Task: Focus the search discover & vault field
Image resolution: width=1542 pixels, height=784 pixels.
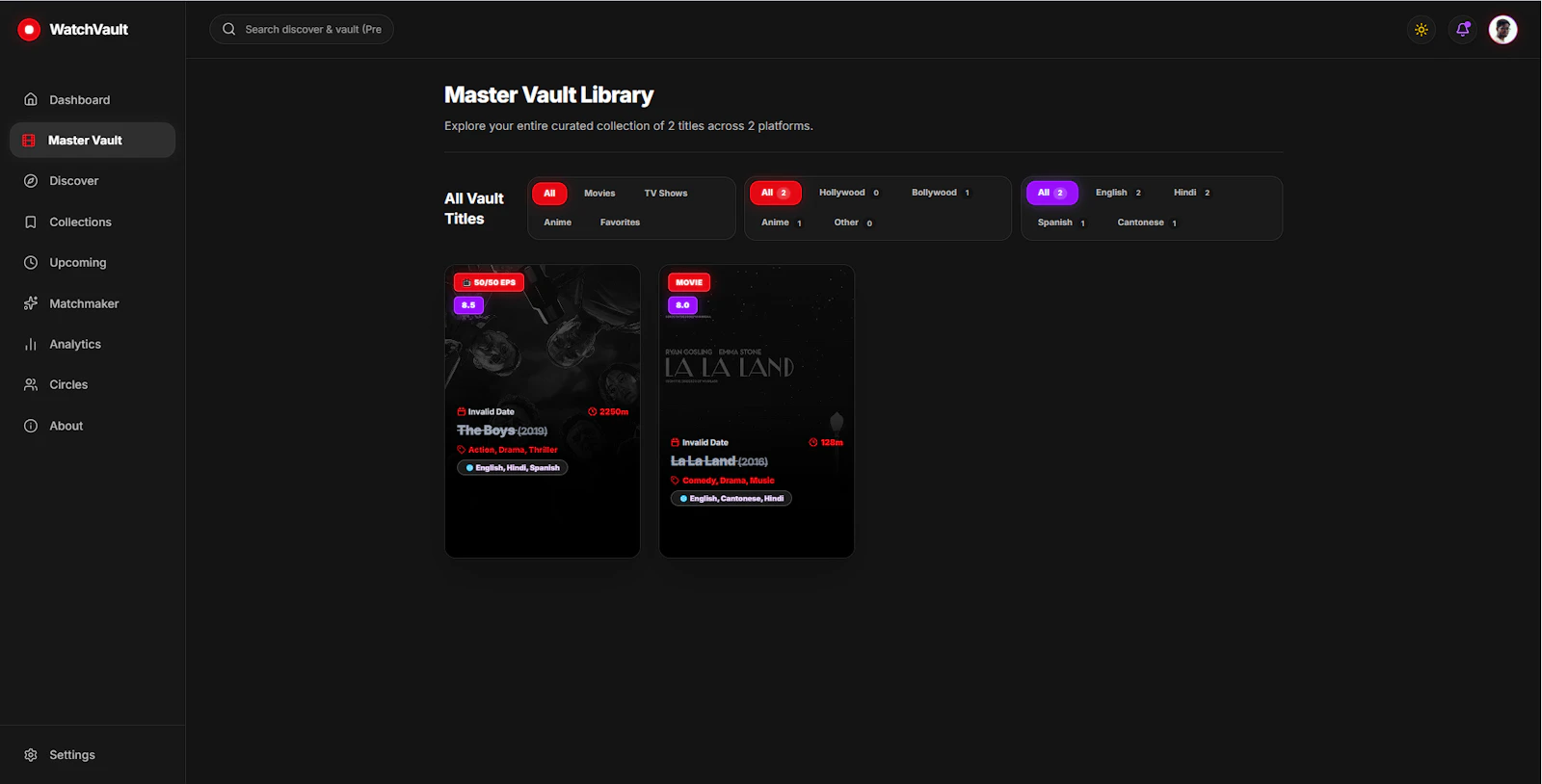Action: click(x=302, y=29)
